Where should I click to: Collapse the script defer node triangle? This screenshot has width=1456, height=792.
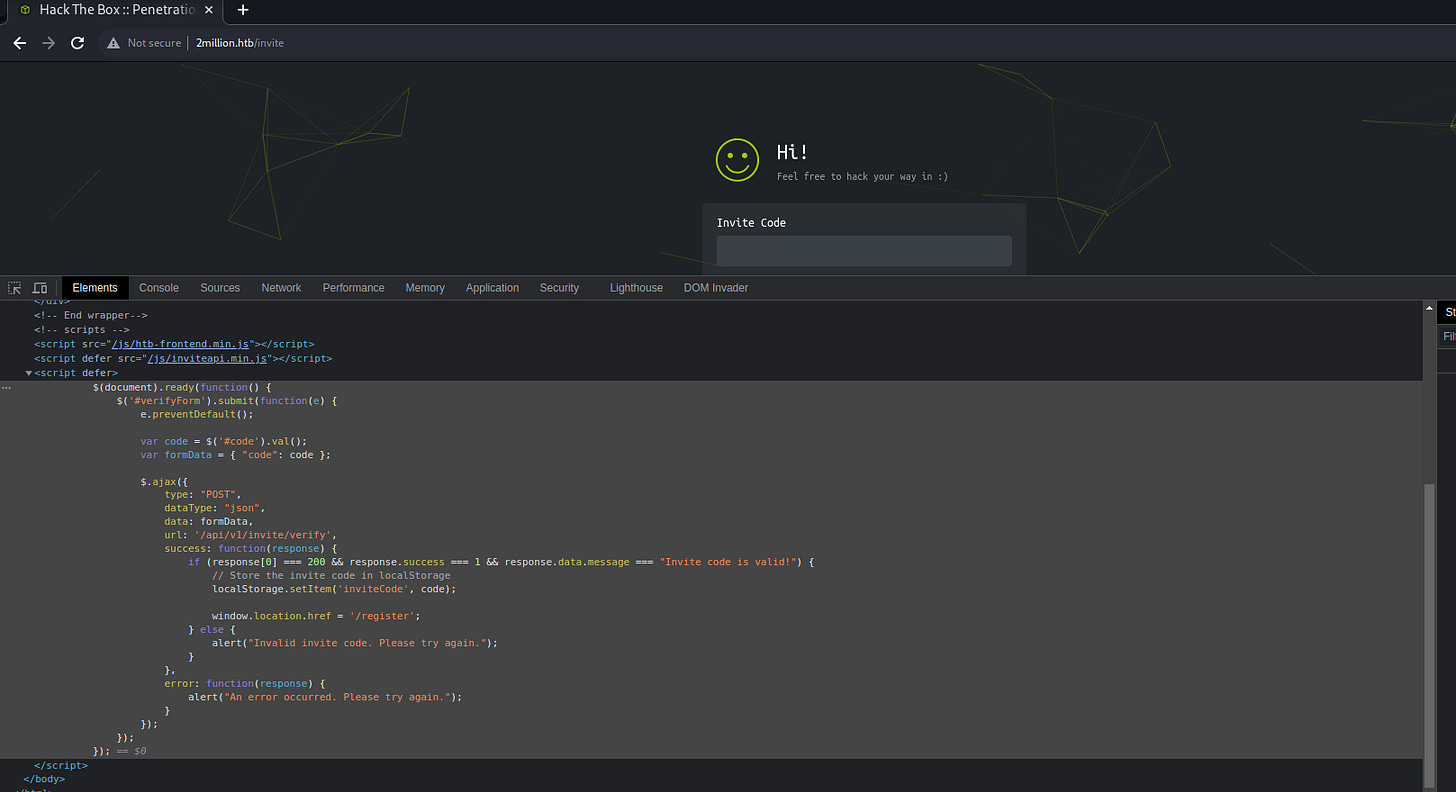28,373
